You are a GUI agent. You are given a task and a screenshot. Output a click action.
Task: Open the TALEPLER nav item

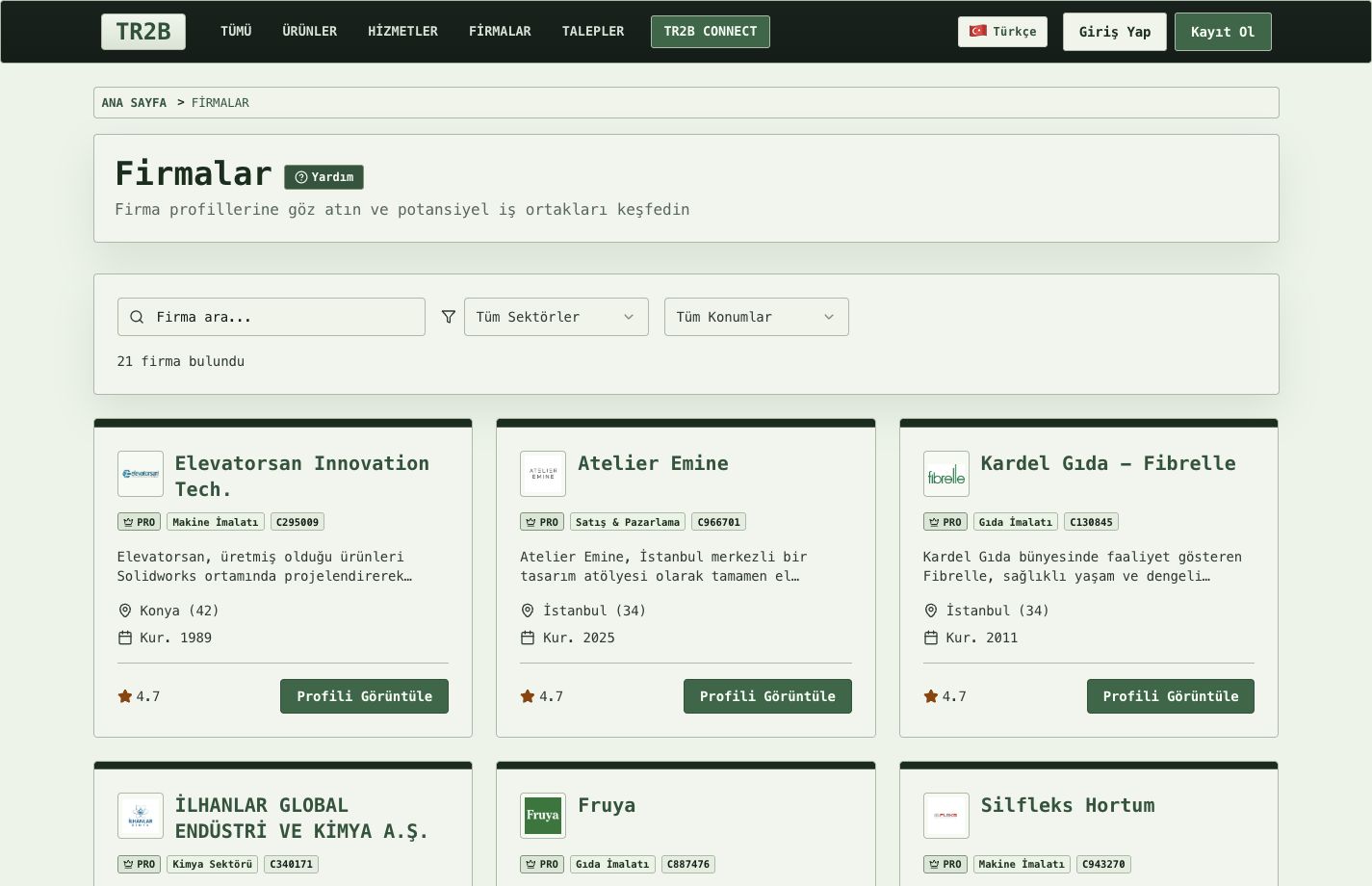[593, 32]
